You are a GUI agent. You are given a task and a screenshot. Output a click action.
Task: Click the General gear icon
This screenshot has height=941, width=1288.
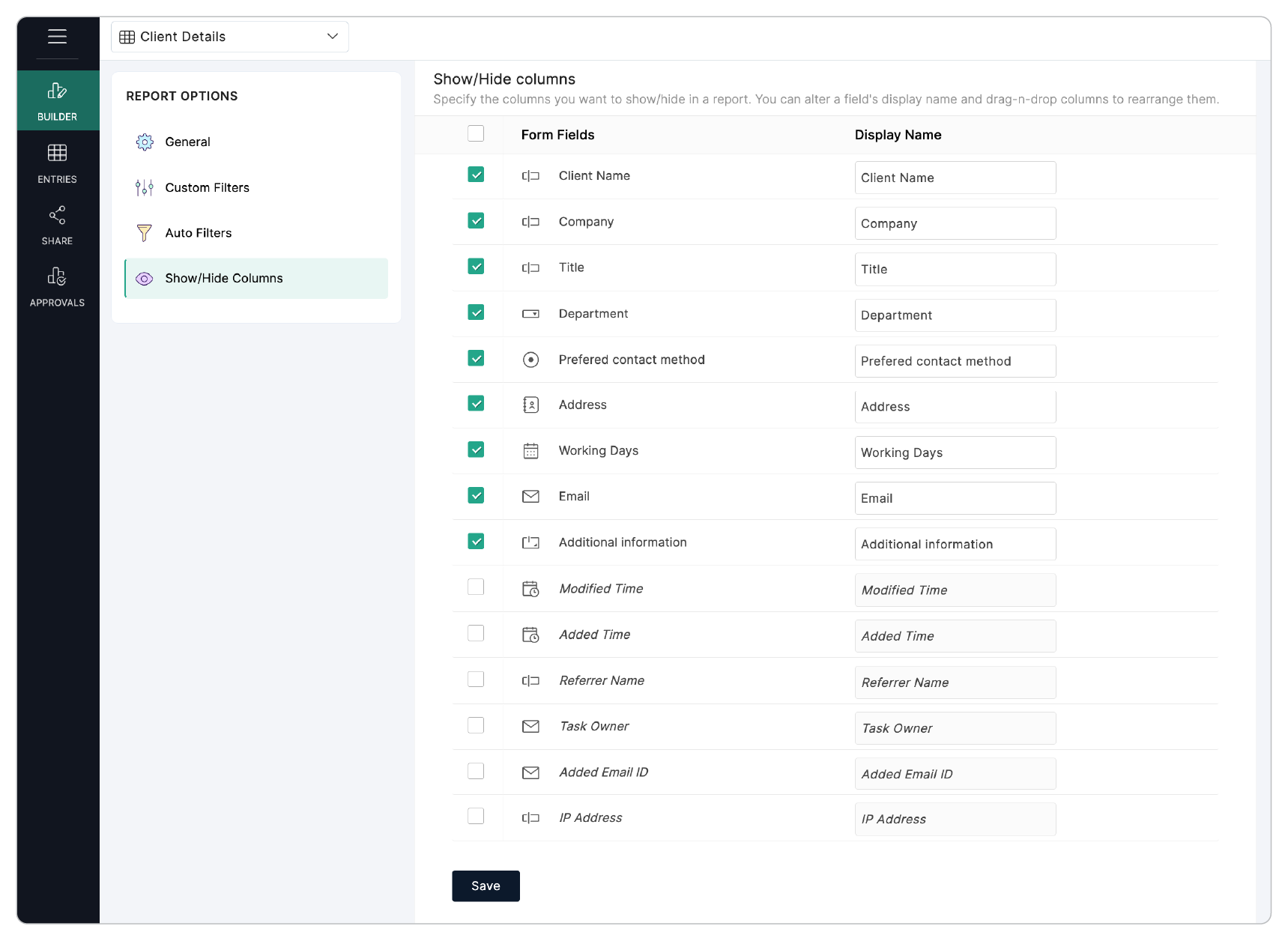coord(145,142)
